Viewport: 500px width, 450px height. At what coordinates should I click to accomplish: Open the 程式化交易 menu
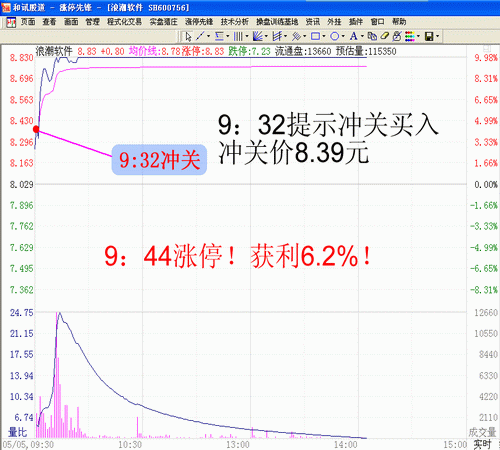tap(125, 22)
